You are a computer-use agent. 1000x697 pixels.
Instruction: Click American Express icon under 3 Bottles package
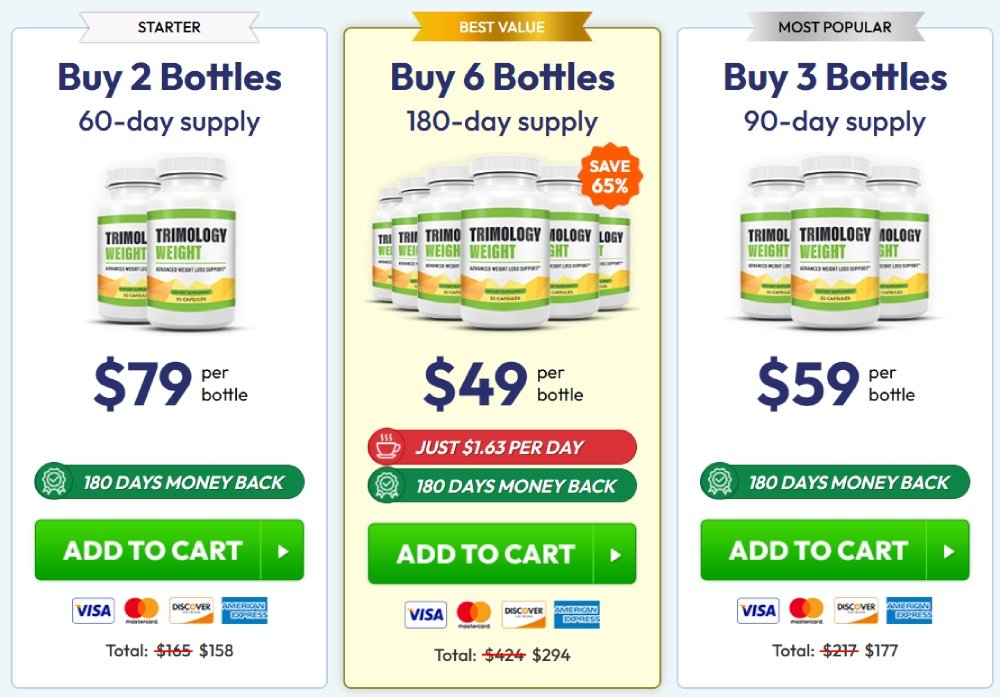pos(908,610)
